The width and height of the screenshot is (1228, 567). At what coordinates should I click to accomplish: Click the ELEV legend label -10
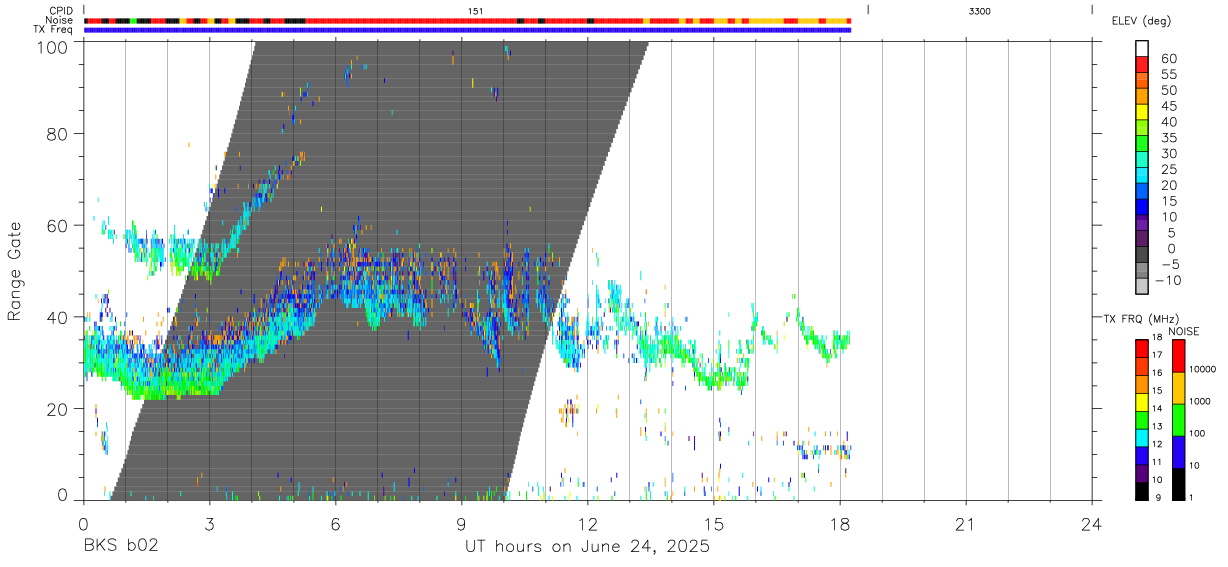tap(1167, 280)
